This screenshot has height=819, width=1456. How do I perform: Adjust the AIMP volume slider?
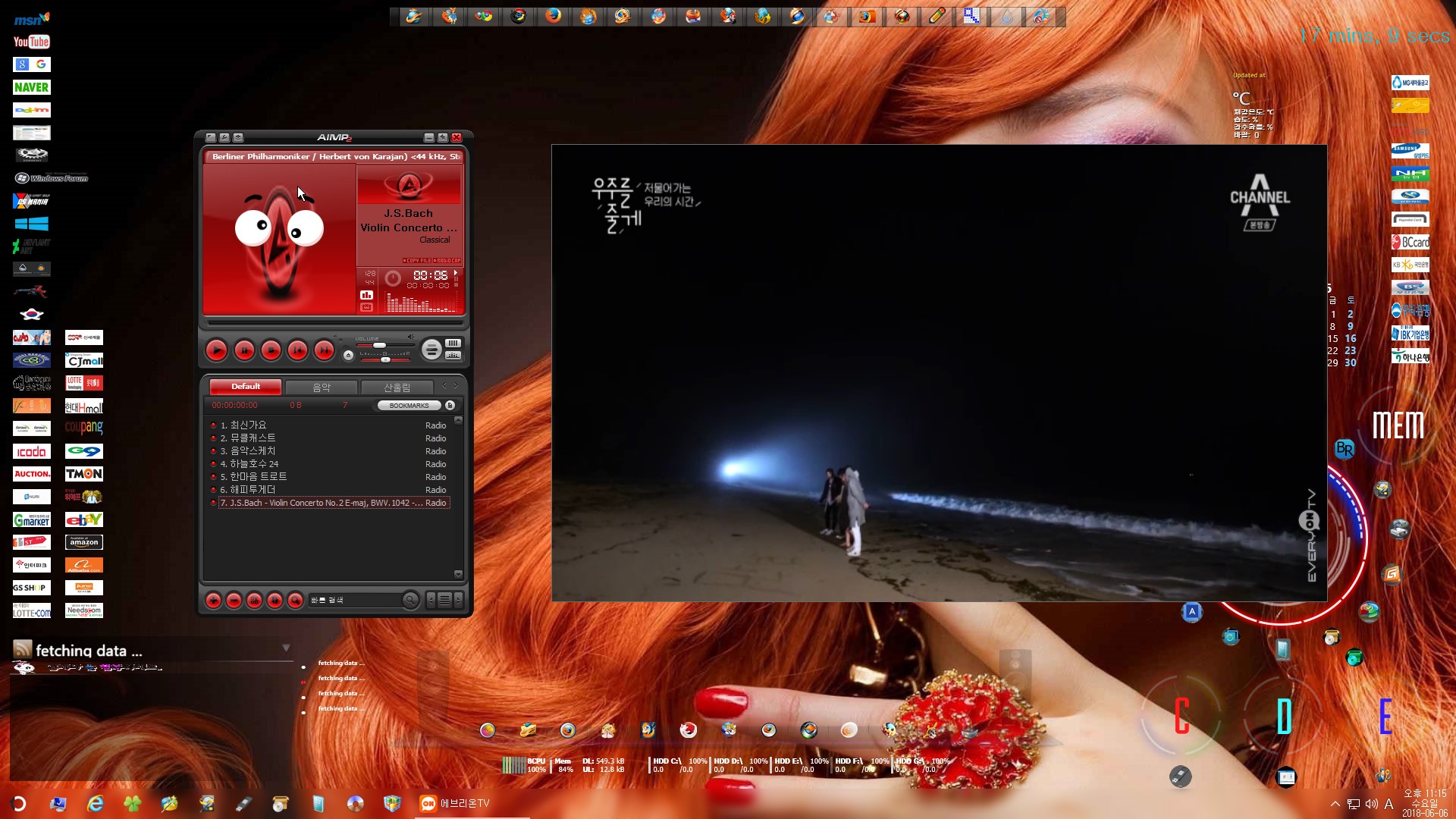click(x=384, y=345)
